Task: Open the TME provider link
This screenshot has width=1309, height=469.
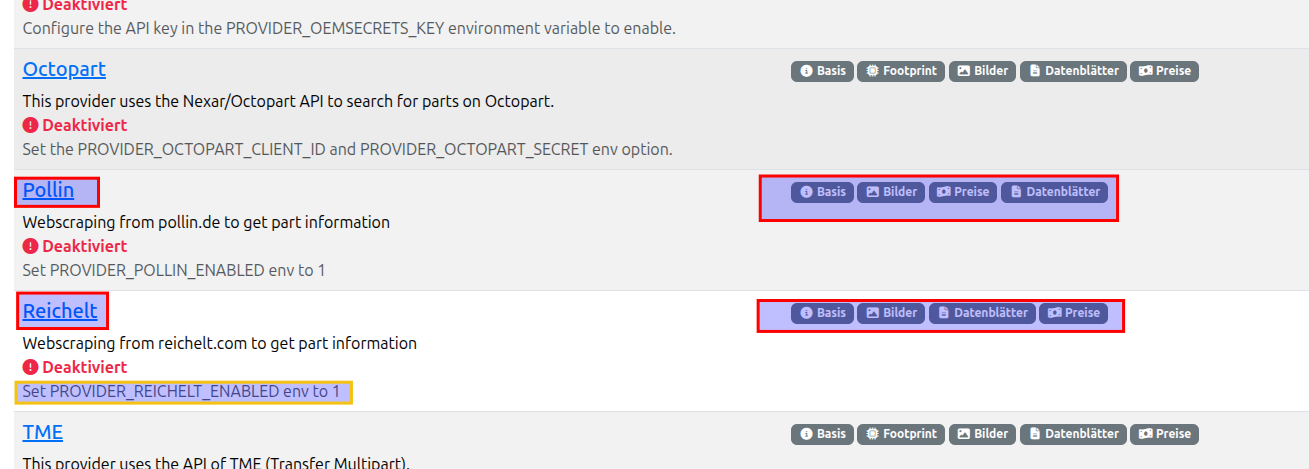Action: click(43, 432)
